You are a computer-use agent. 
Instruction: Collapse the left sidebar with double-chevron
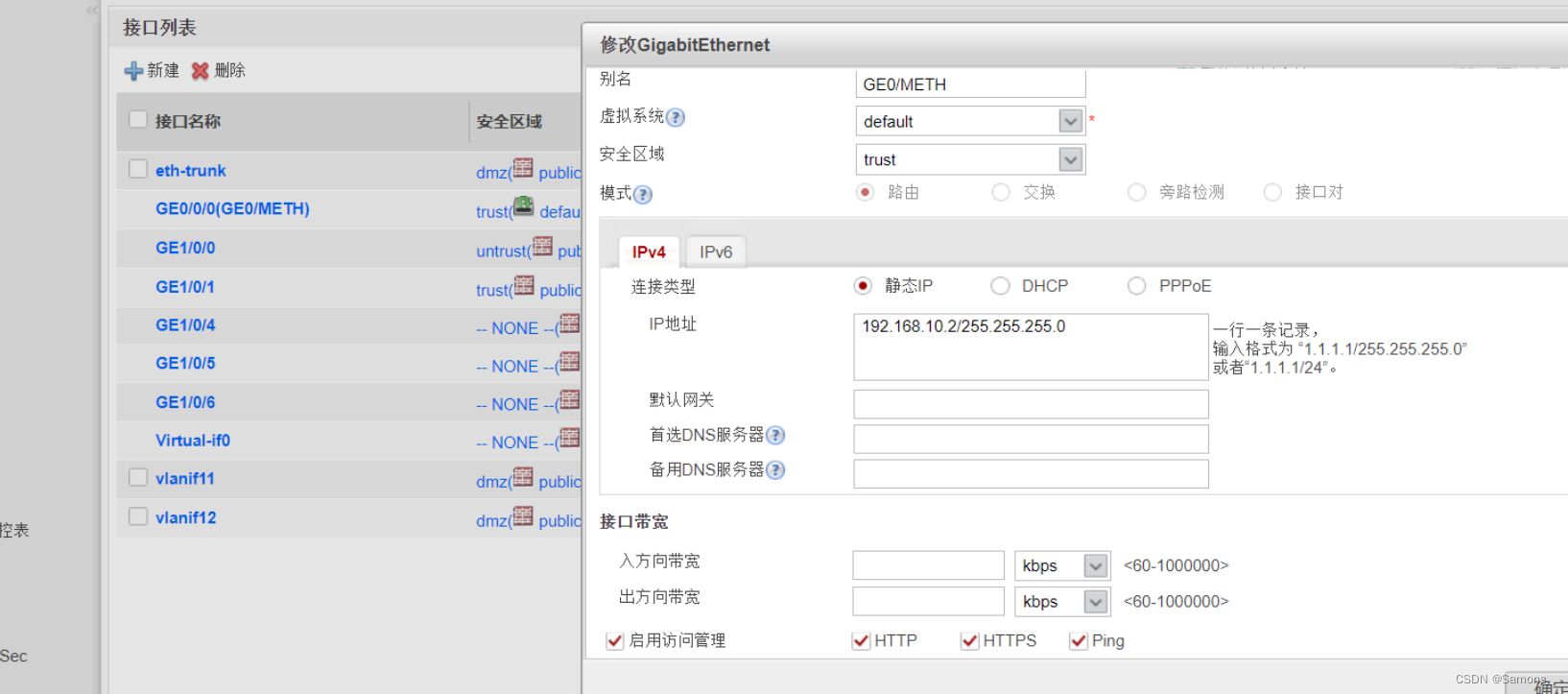point(92,11)
